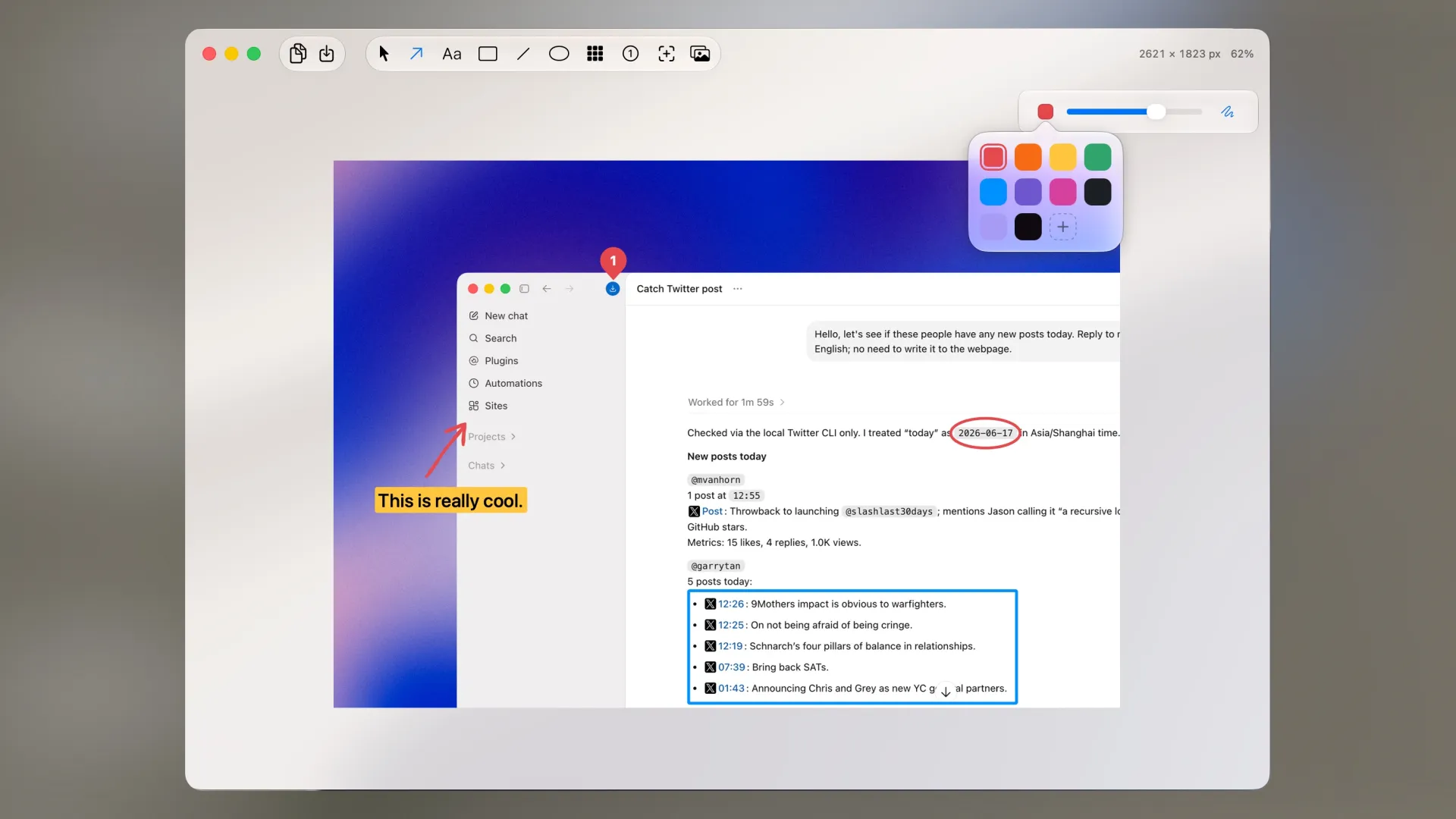Click Plugins in captured sidebar
The image size is (1456, 819).
tap(494, 361)
